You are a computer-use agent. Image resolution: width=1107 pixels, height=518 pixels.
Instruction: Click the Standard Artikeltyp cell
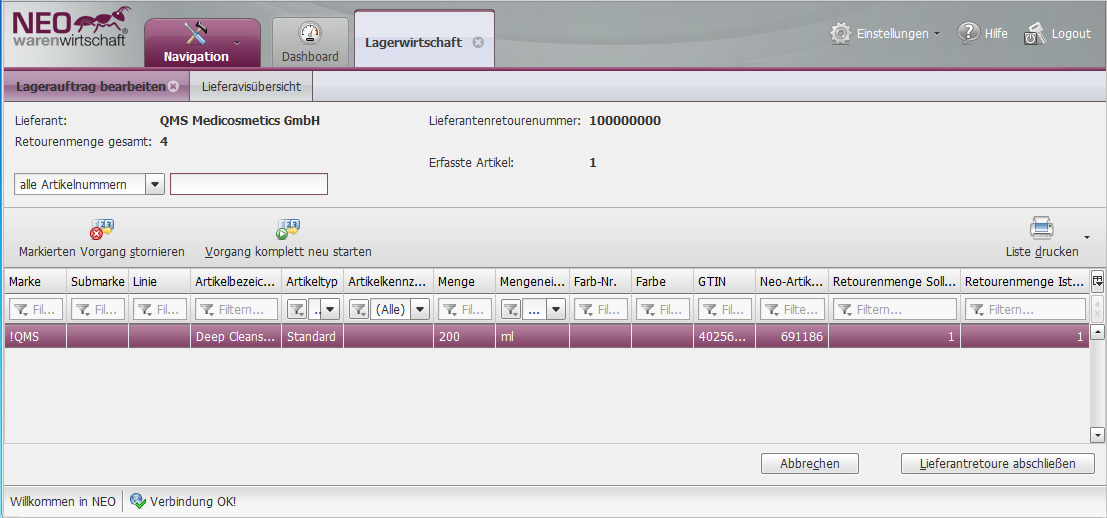(313, 337)
